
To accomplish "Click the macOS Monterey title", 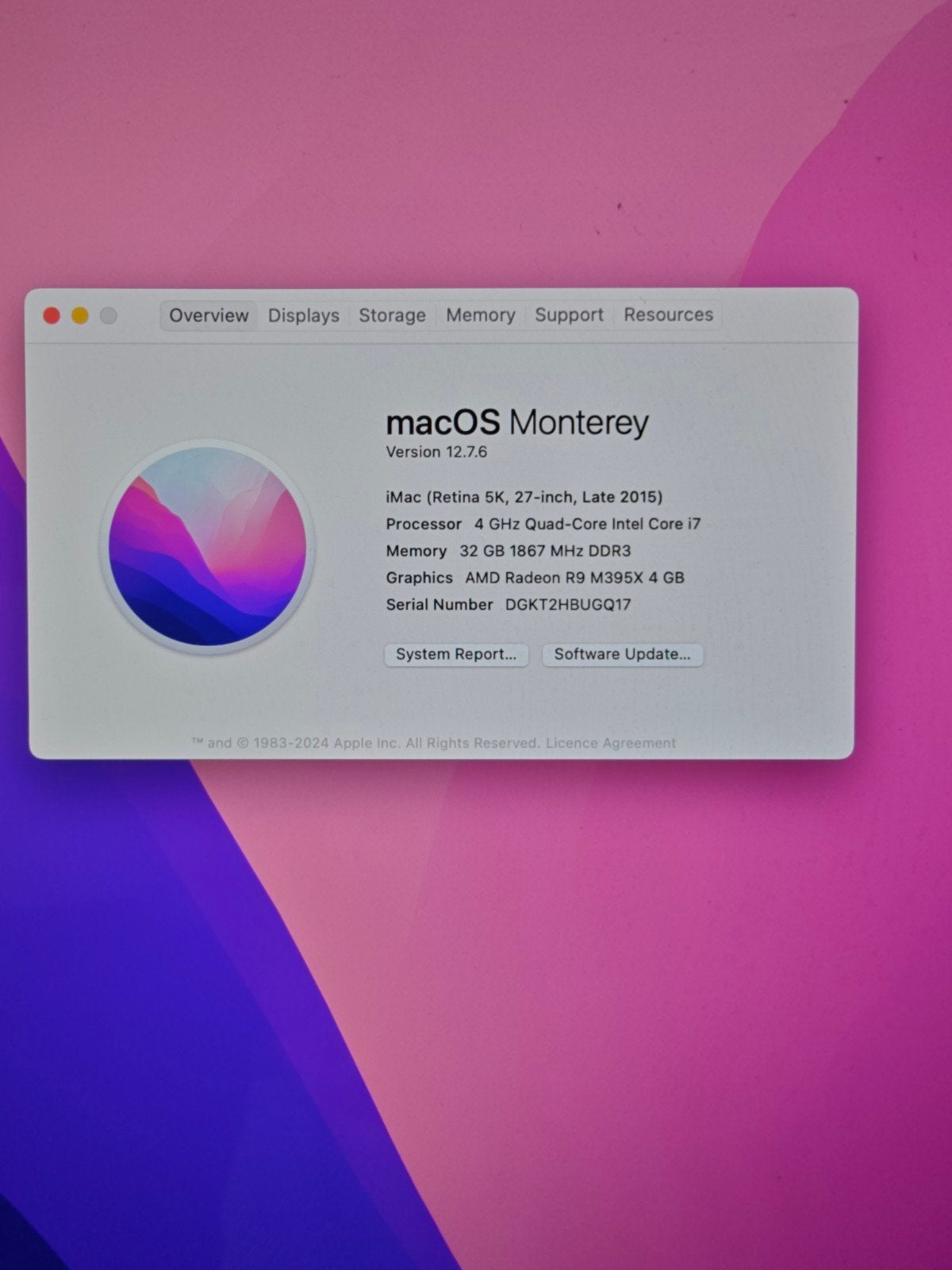I will 517,421.
